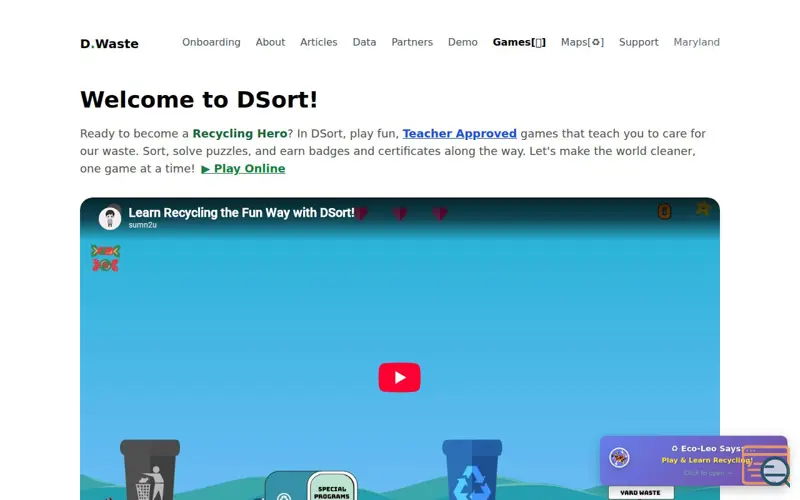The image size is (800, 500).
Task: Click the Play Online link
Action: [243, 168]
